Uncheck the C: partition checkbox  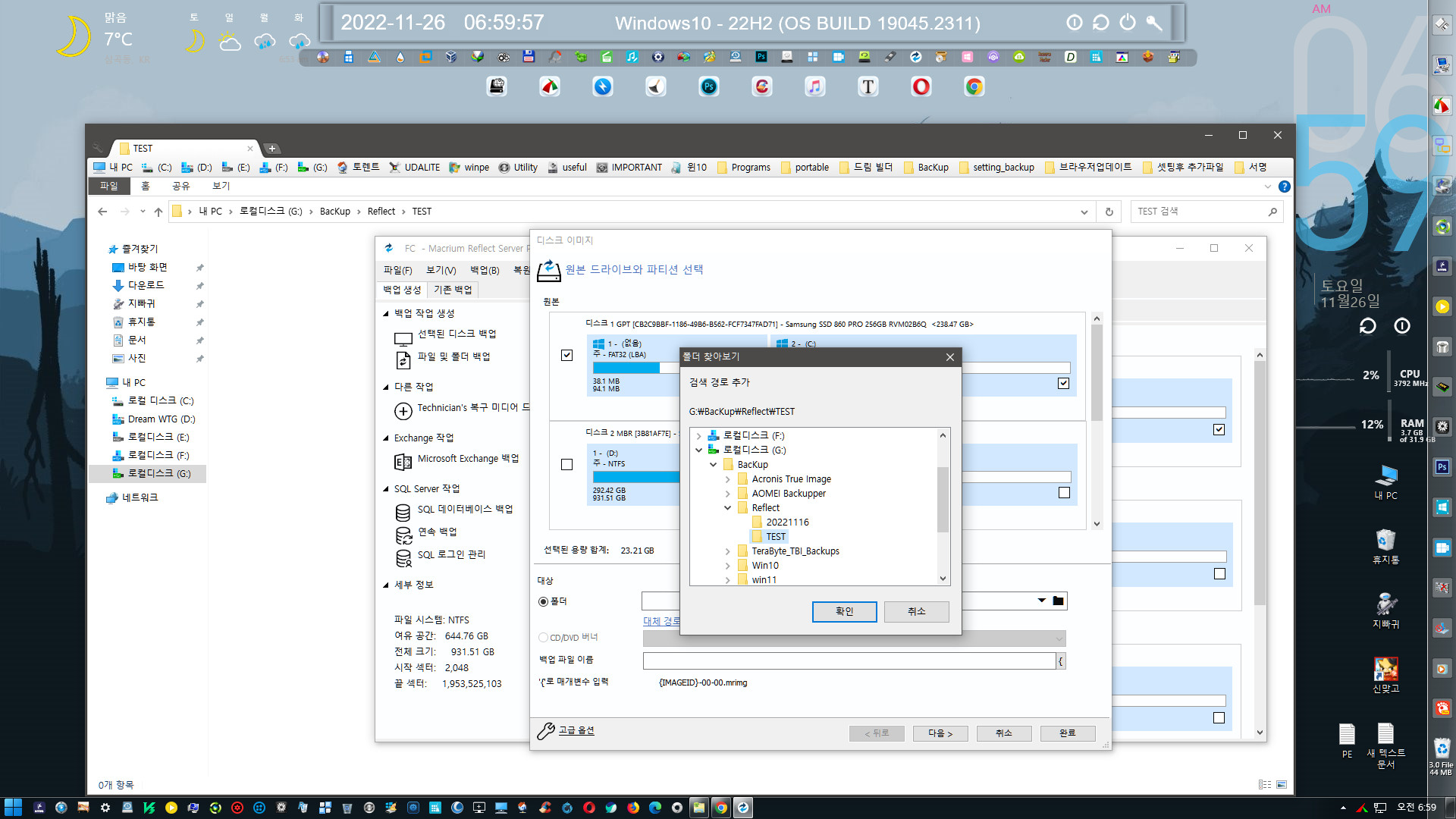pos(1063,383)
